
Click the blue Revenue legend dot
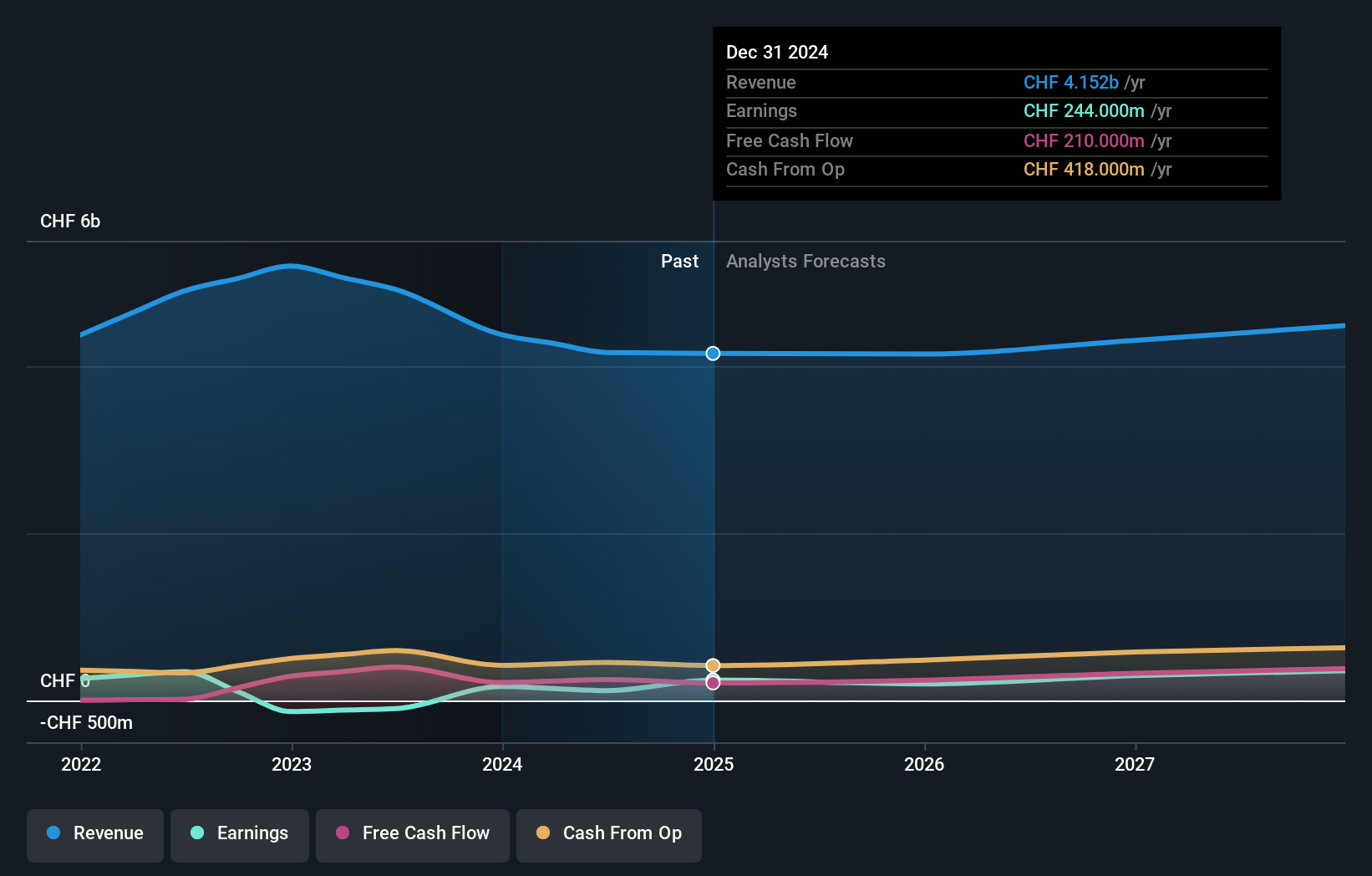pyautogui.click(x=53, y=833)
